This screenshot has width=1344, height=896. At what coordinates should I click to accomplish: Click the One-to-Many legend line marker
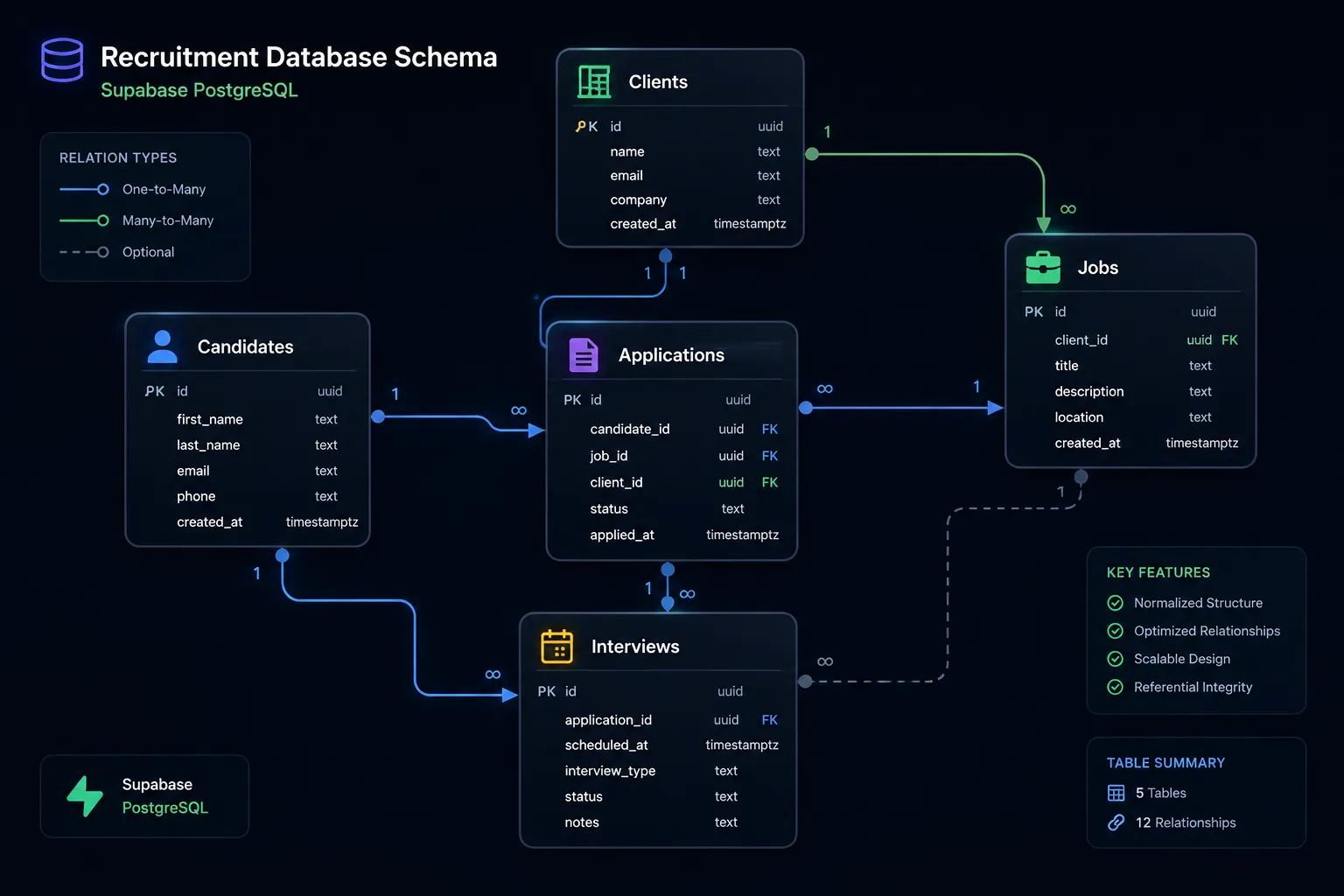[x=85, y=189]
